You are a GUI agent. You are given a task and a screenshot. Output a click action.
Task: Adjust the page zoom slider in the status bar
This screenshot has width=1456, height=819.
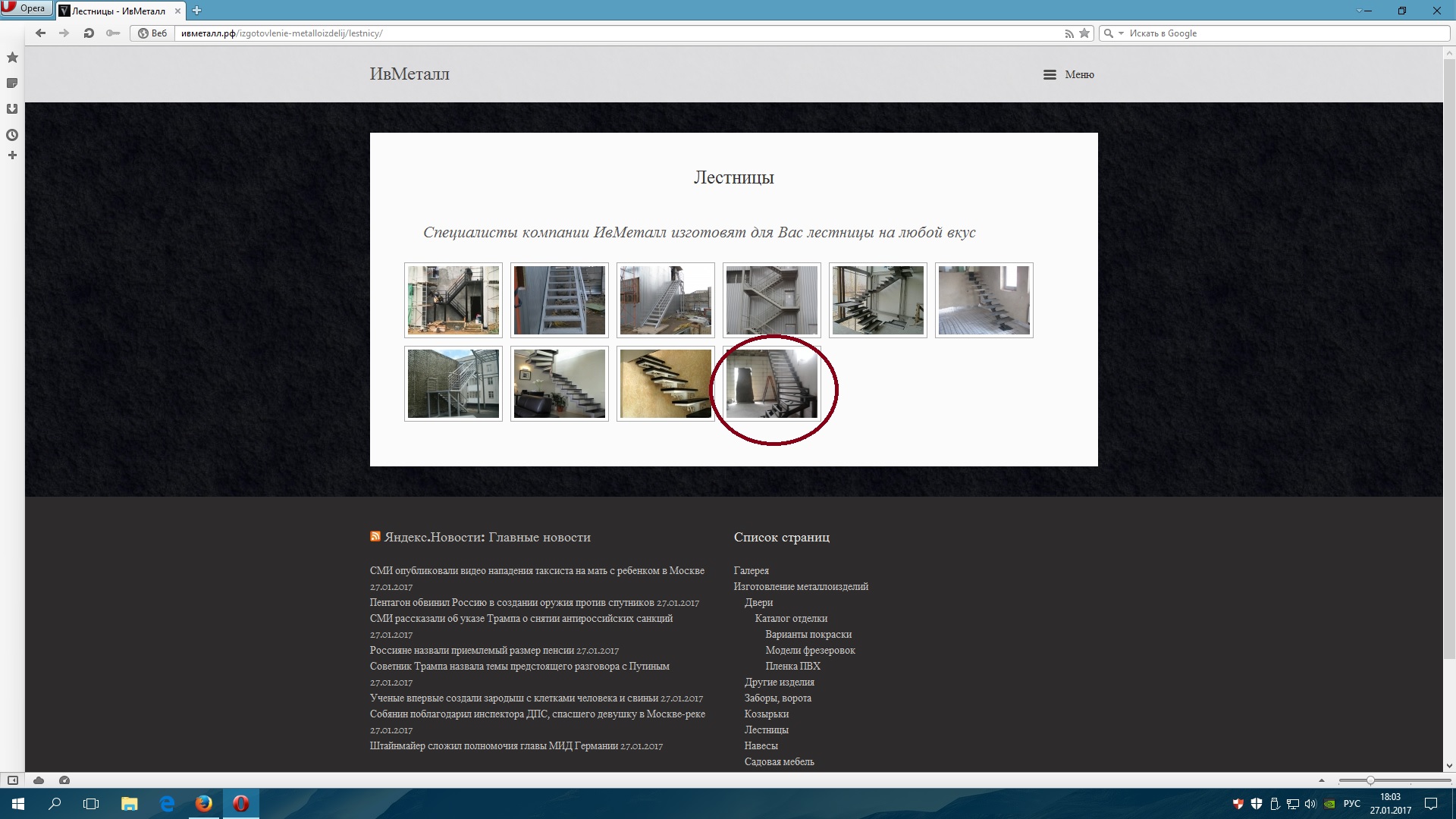[x=1395, y=780]
